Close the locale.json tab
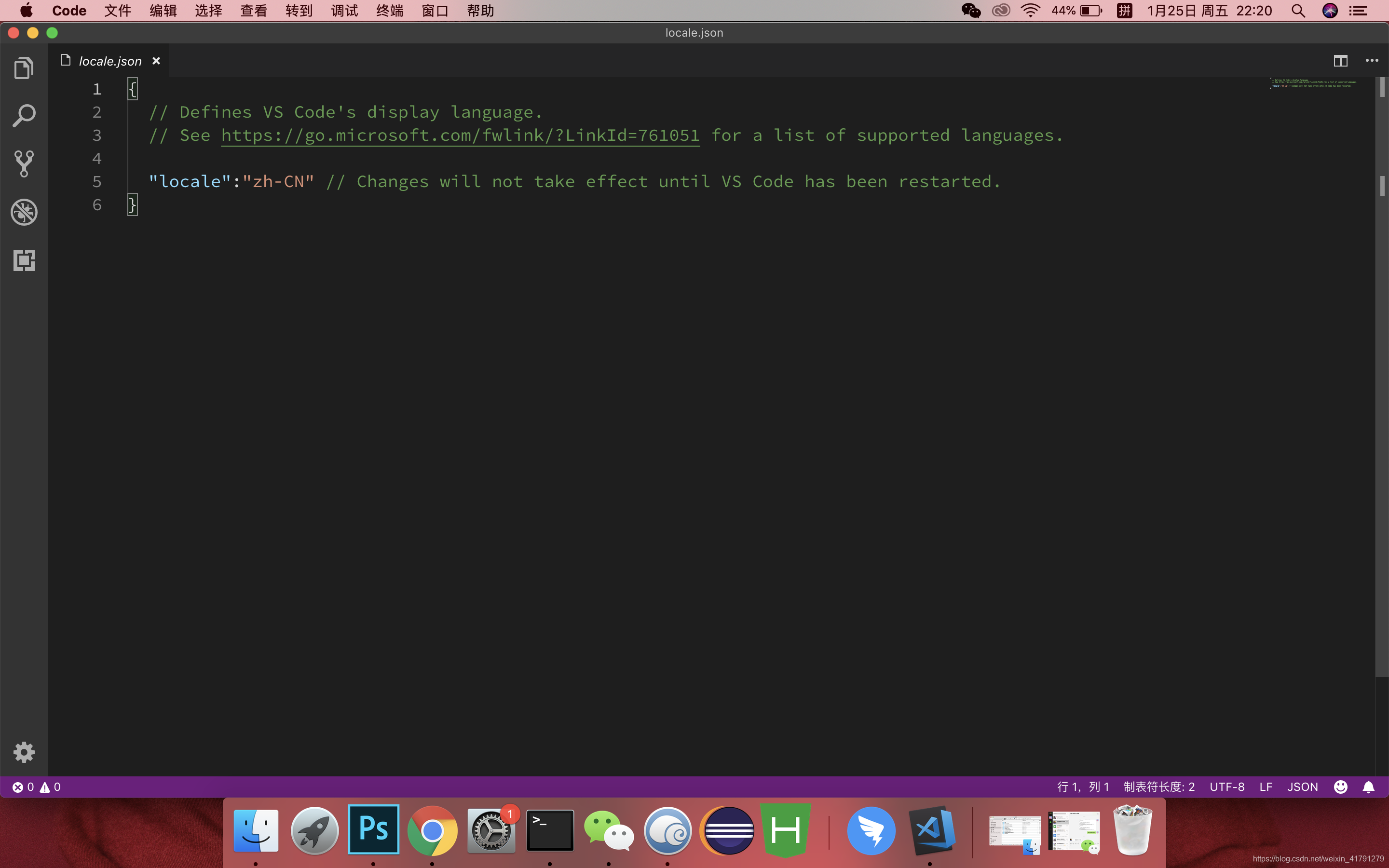 pyautogui.click(x=156, y=61)
